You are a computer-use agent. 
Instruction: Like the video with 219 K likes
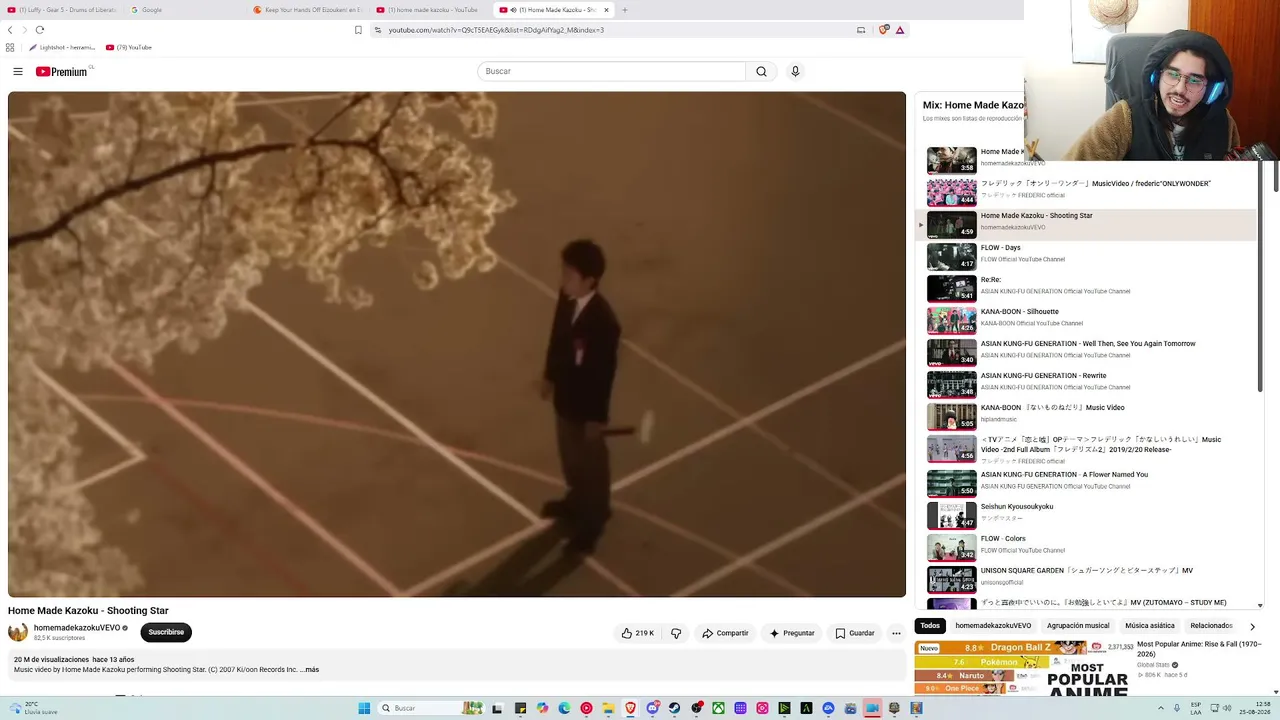638,633
